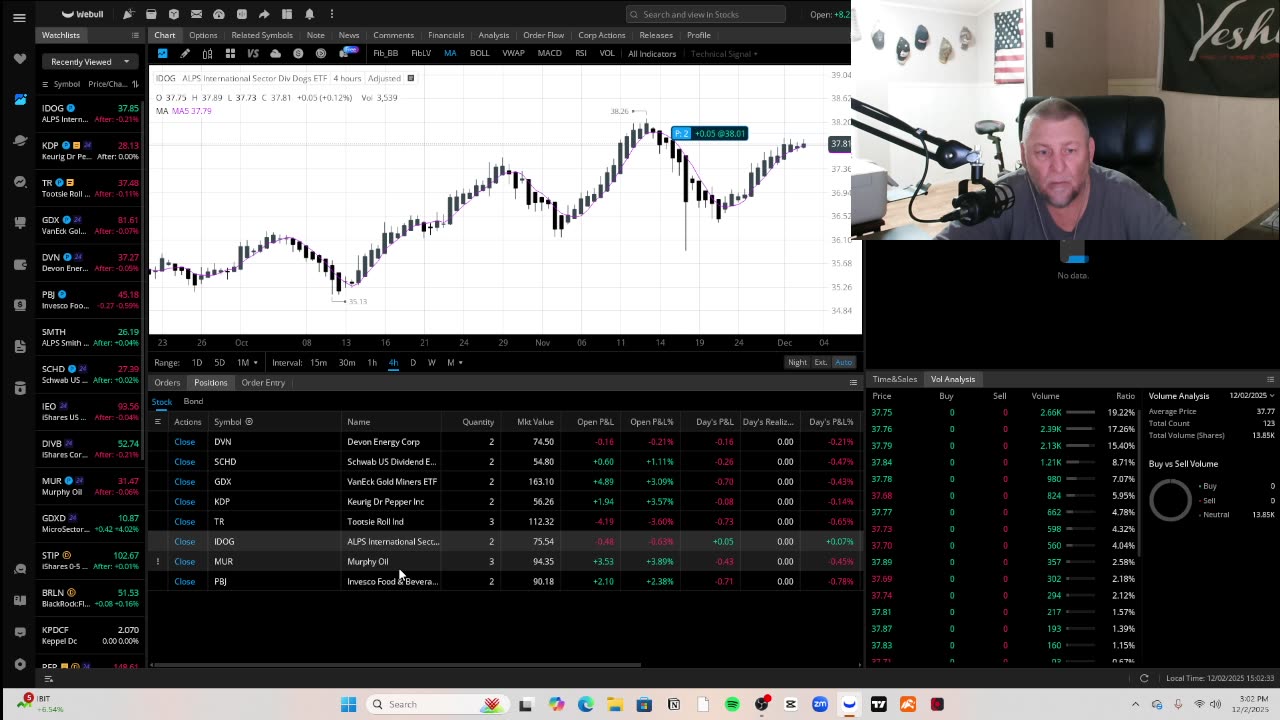This screenshot has width=1280, height=720.
Task: Open TradingView from the taskbar
Action: coord(878,704)
